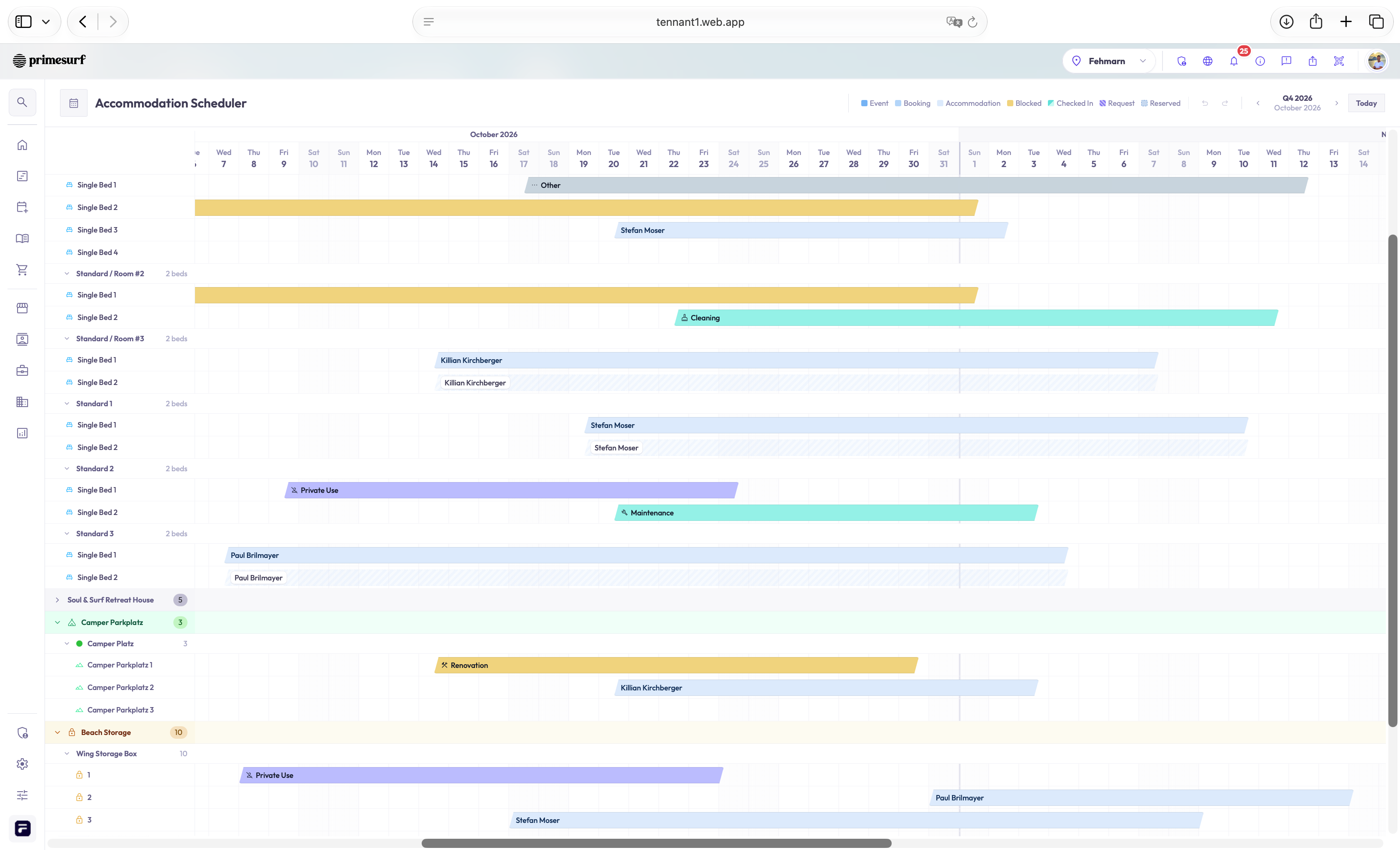The image size is (1400, 850).
Task: Toggle the Booking legend filter
Action: (912, 103)
